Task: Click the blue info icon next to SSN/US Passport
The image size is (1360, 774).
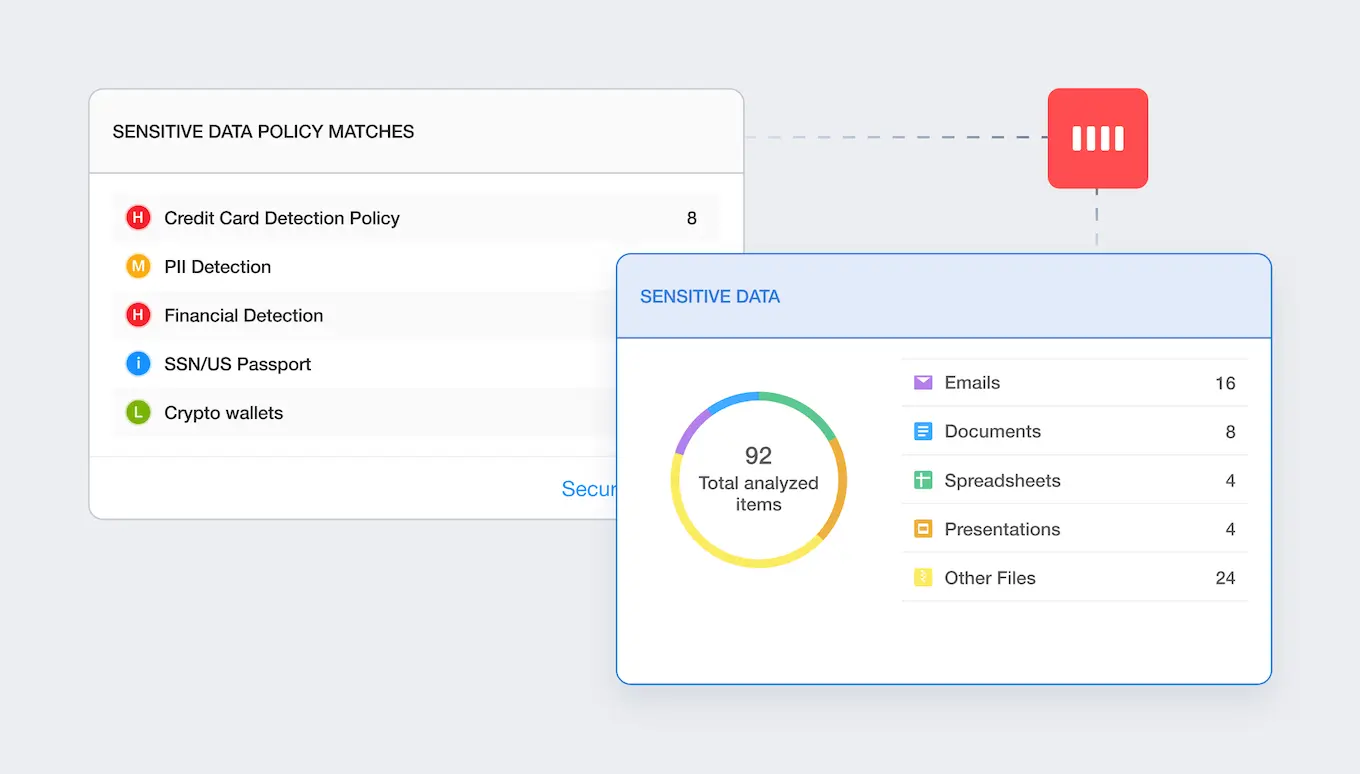Action: click(138, 363)
